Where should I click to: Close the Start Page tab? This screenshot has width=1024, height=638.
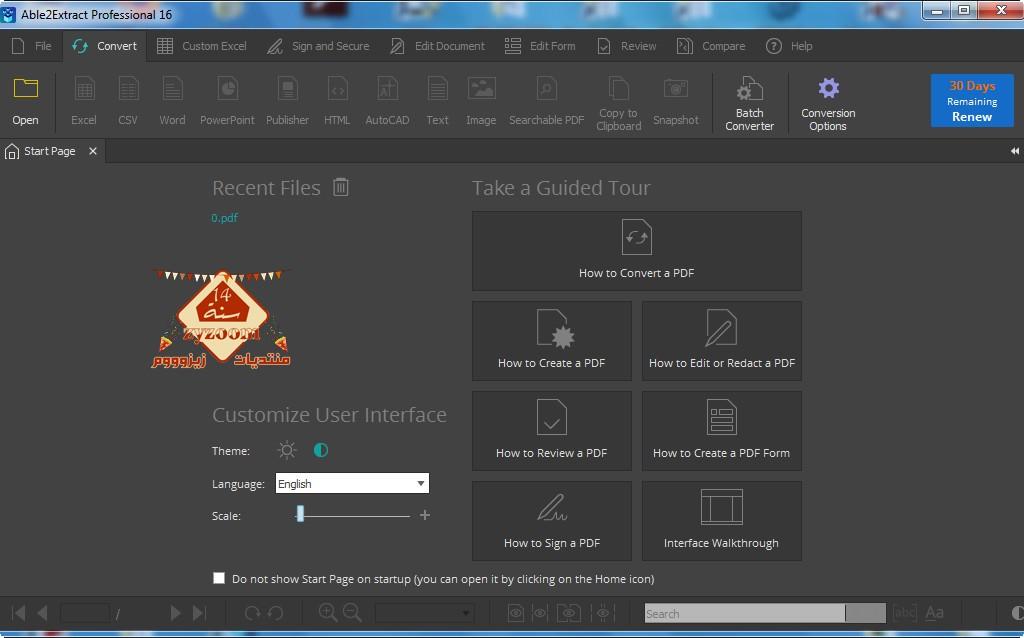point(93,151)
